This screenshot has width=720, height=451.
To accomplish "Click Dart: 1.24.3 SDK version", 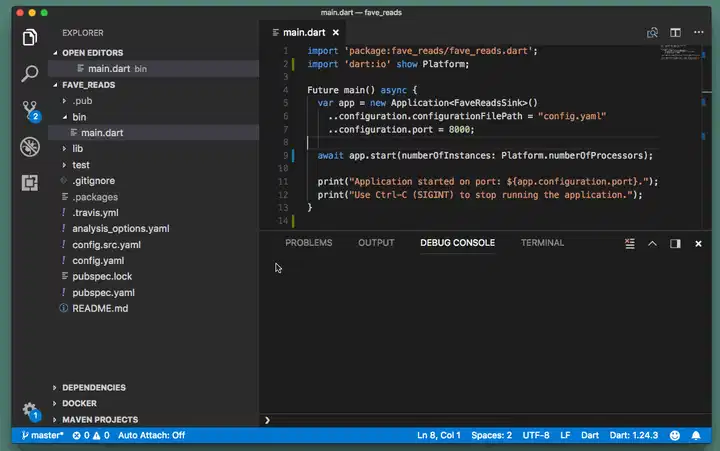I will pos(634,435).
